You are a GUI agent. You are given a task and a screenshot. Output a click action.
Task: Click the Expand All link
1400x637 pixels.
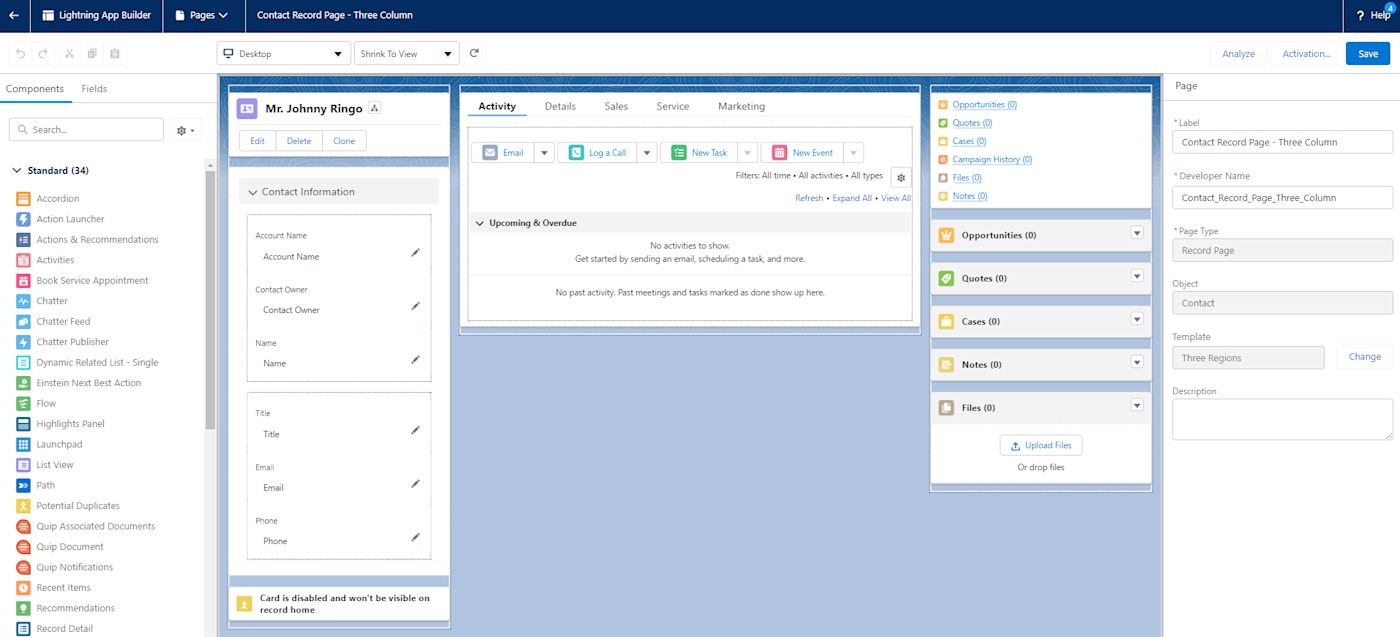[852, 198]
